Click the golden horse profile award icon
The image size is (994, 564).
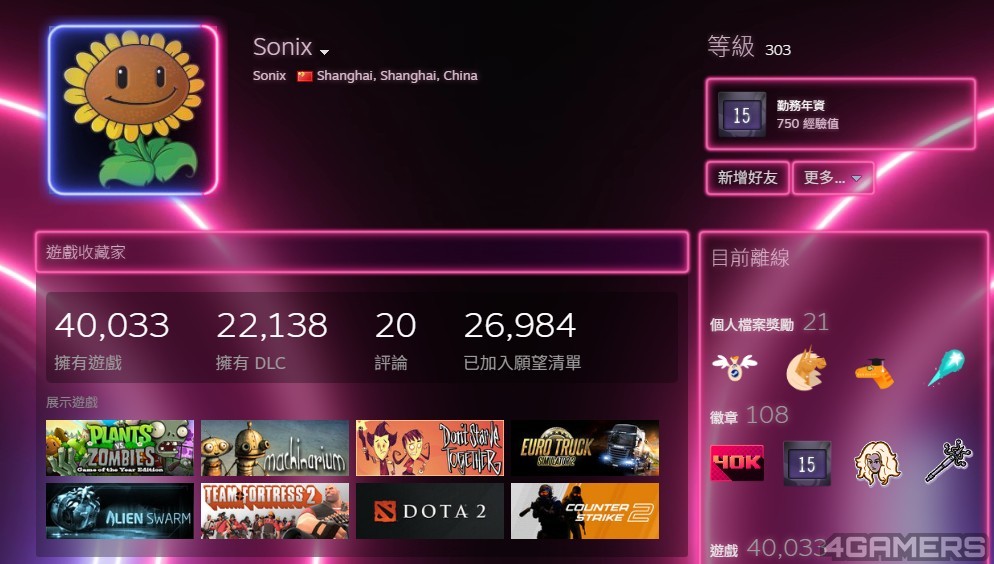click(806, 368)
